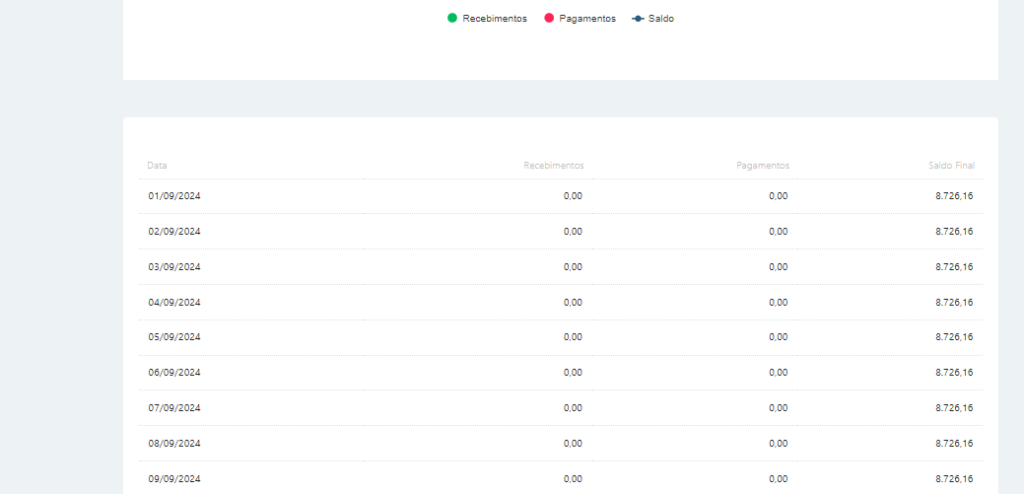The height and width of the screenshot is (494, 1024).
Task: Click the red Pagamentos legend circle
Action: [549, 18]
